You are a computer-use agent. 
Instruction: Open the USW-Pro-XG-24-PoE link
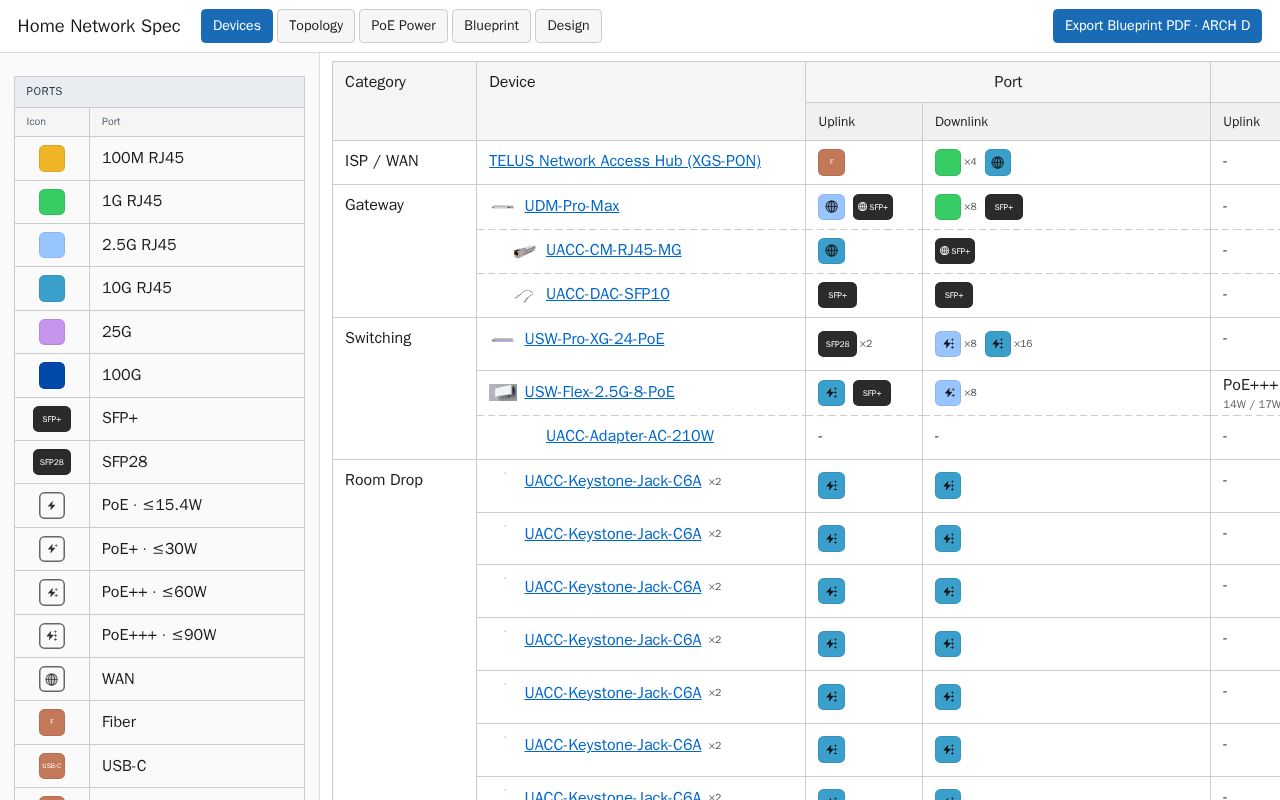click(x=594, y=339)
